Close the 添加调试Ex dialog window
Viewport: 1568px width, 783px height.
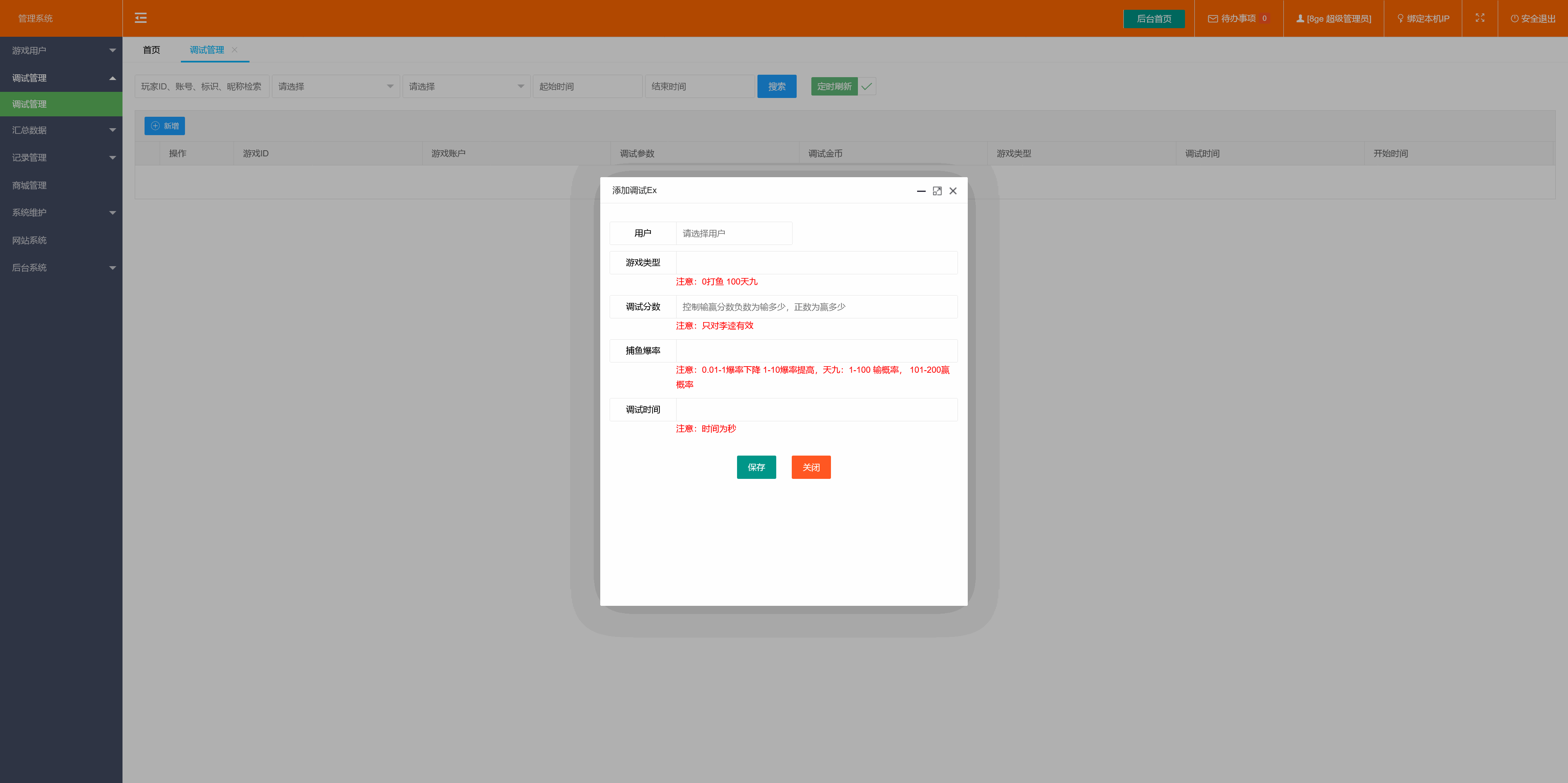click(x=953, y=191)
